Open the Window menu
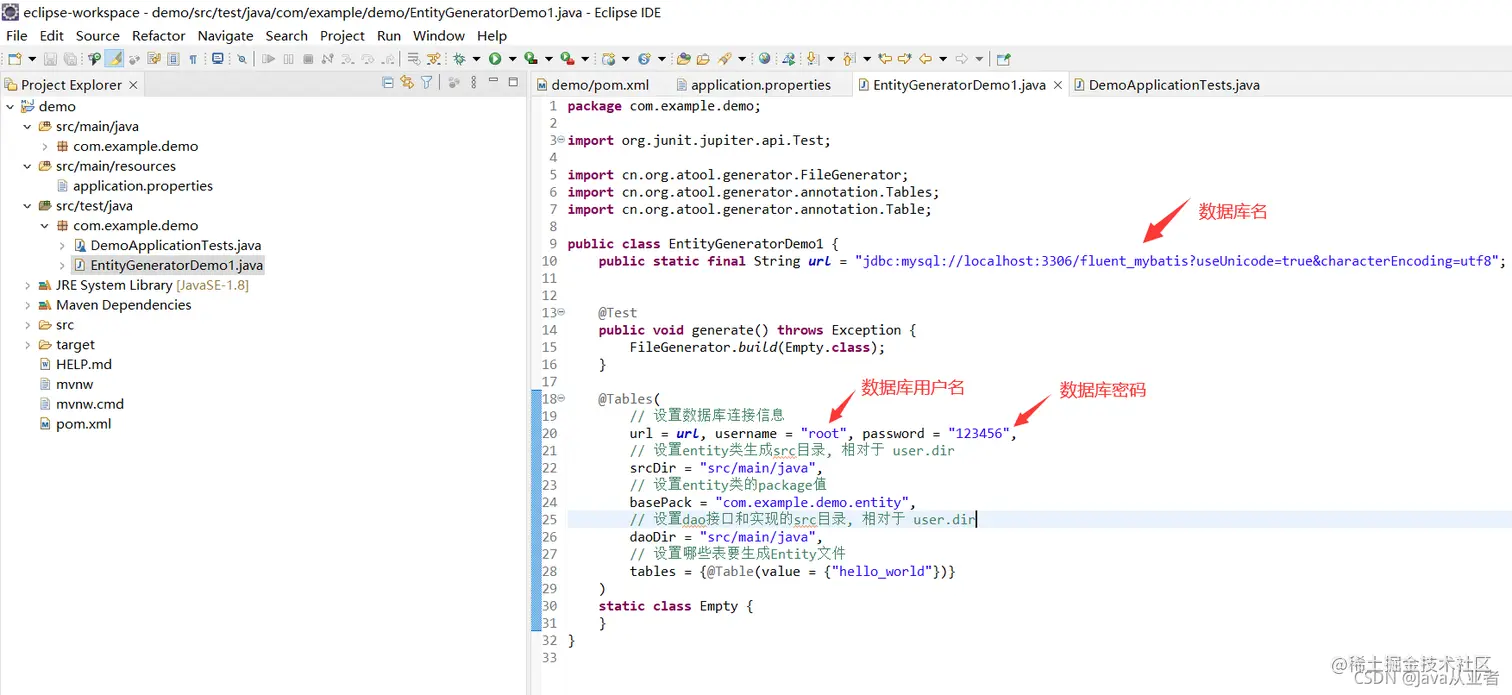1512x695 pixels. point(439,35)
